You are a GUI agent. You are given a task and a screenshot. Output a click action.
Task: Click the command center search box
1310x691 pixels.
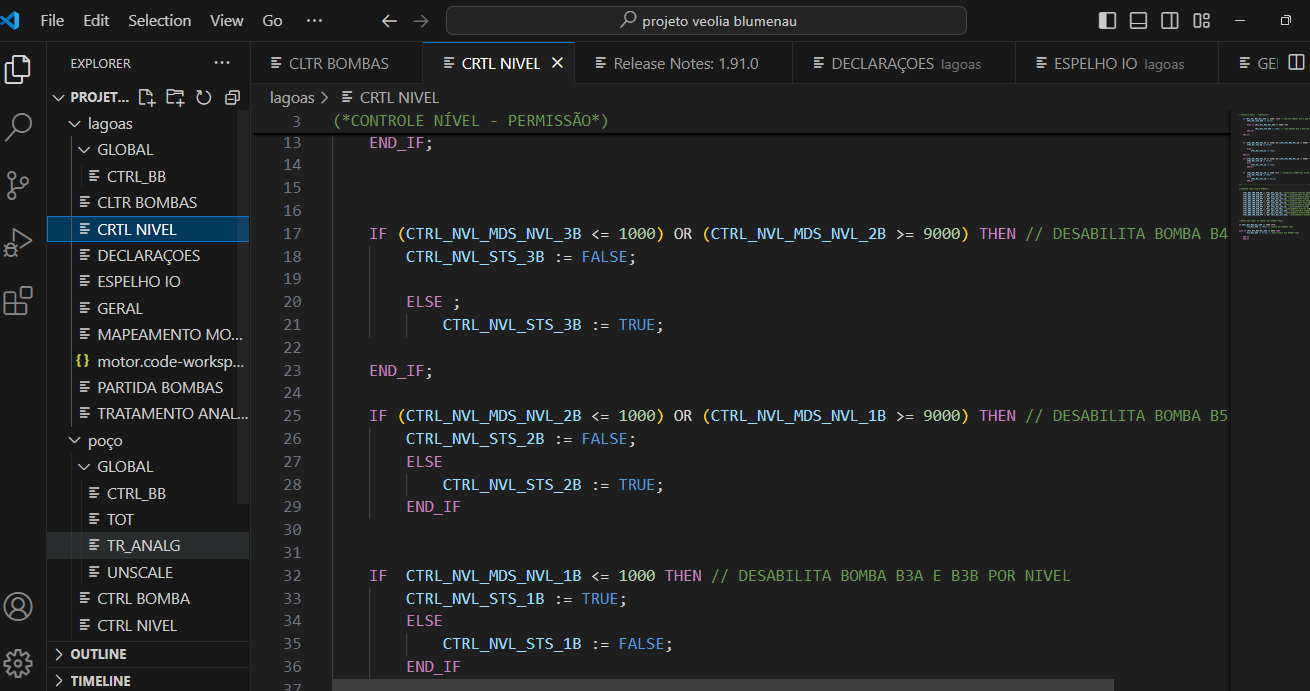(706, 21)
